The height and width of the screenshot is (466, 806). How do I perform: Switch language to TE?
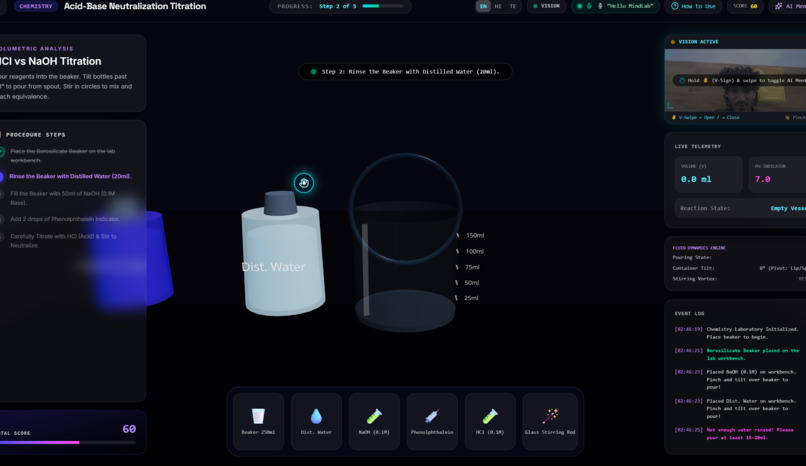512,6
